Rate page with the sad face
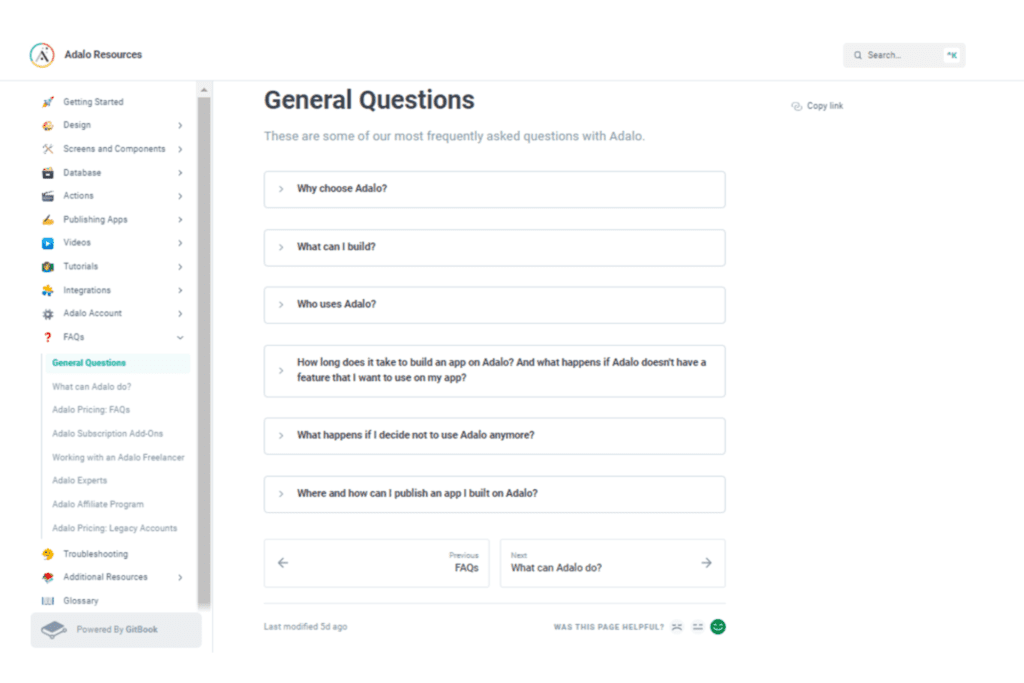 (677, 627)
